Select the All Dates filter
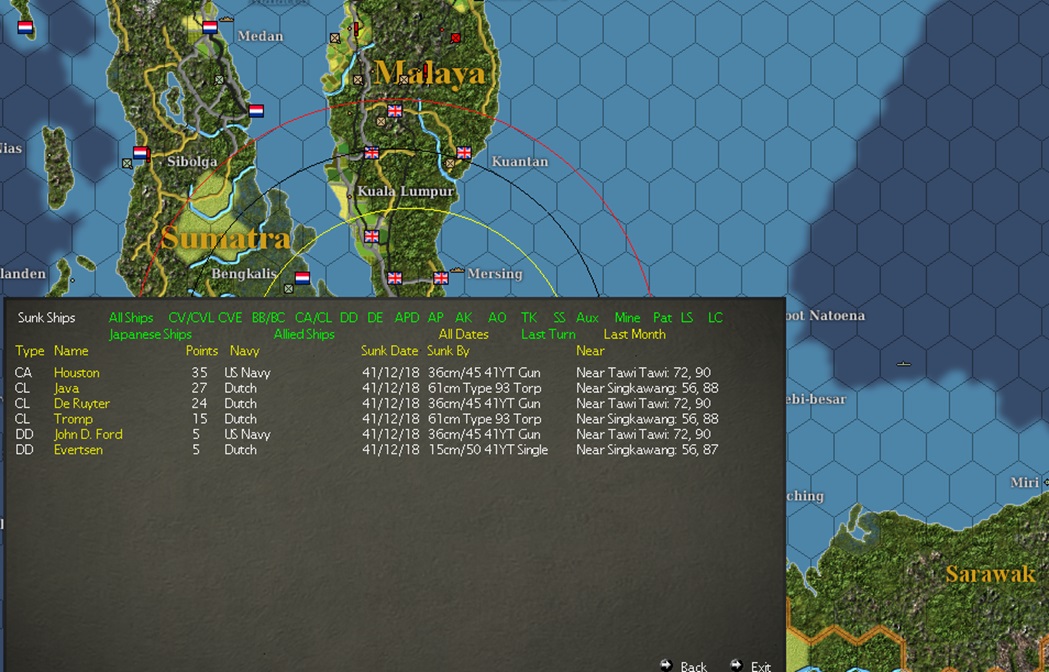Viewport: 1049px width, 672px height. coord(464,334)
